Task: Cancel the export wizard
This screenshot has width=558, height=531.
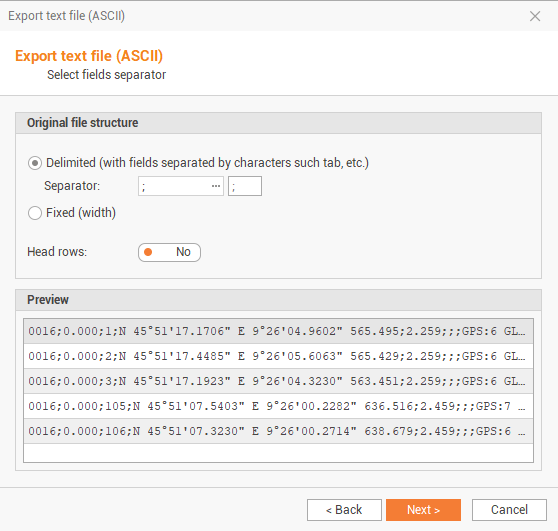Action: pyautogui.click(x=509, y=510)
